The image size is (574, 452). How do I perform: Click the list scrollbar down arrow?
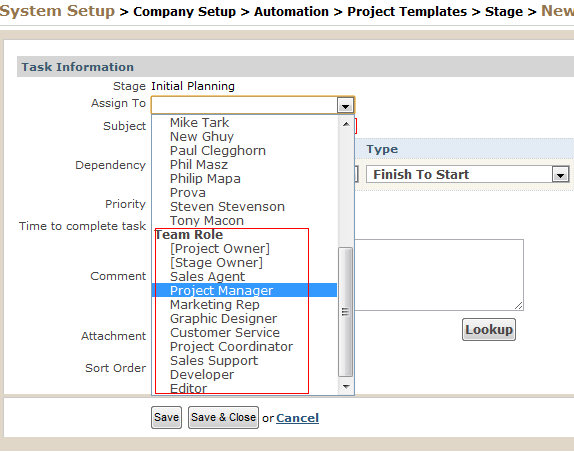click(346, 386)
